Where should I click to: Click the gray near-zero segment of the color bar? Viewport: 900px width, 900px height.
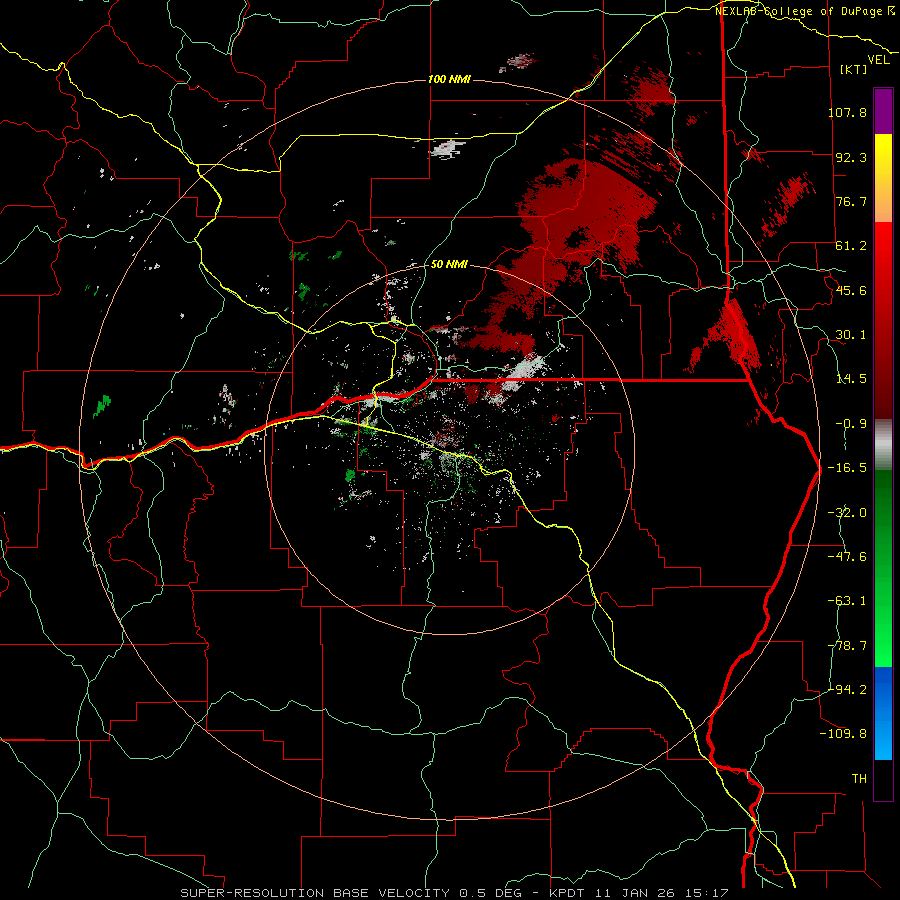point(883,445)
